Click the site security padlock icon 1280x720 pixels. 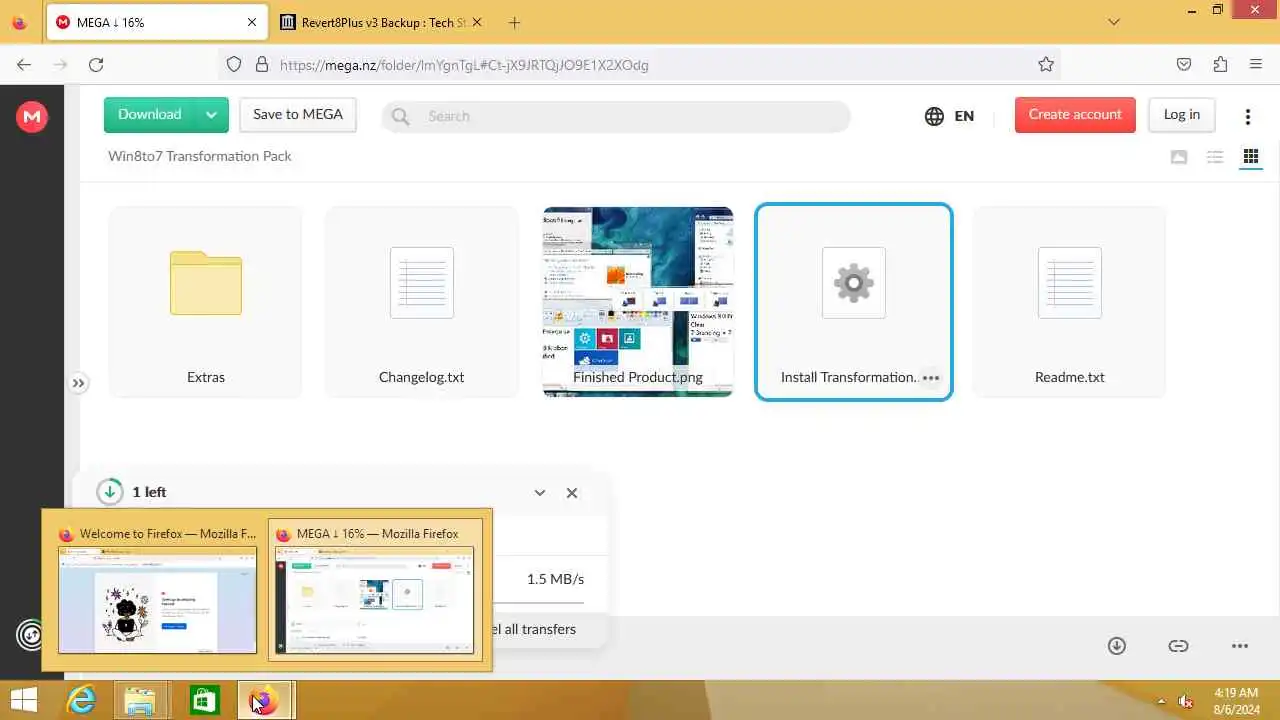262,64
